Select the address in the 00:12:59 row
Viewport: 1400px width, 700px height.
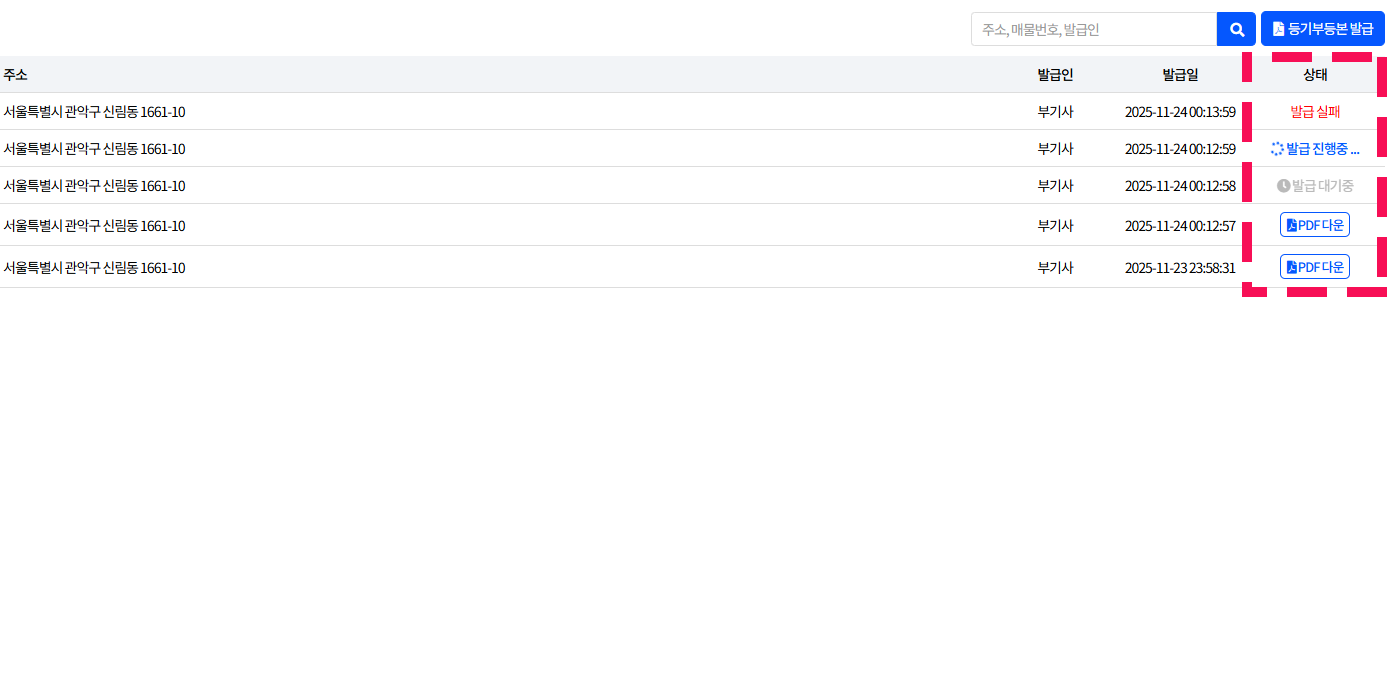coord(94,149)
